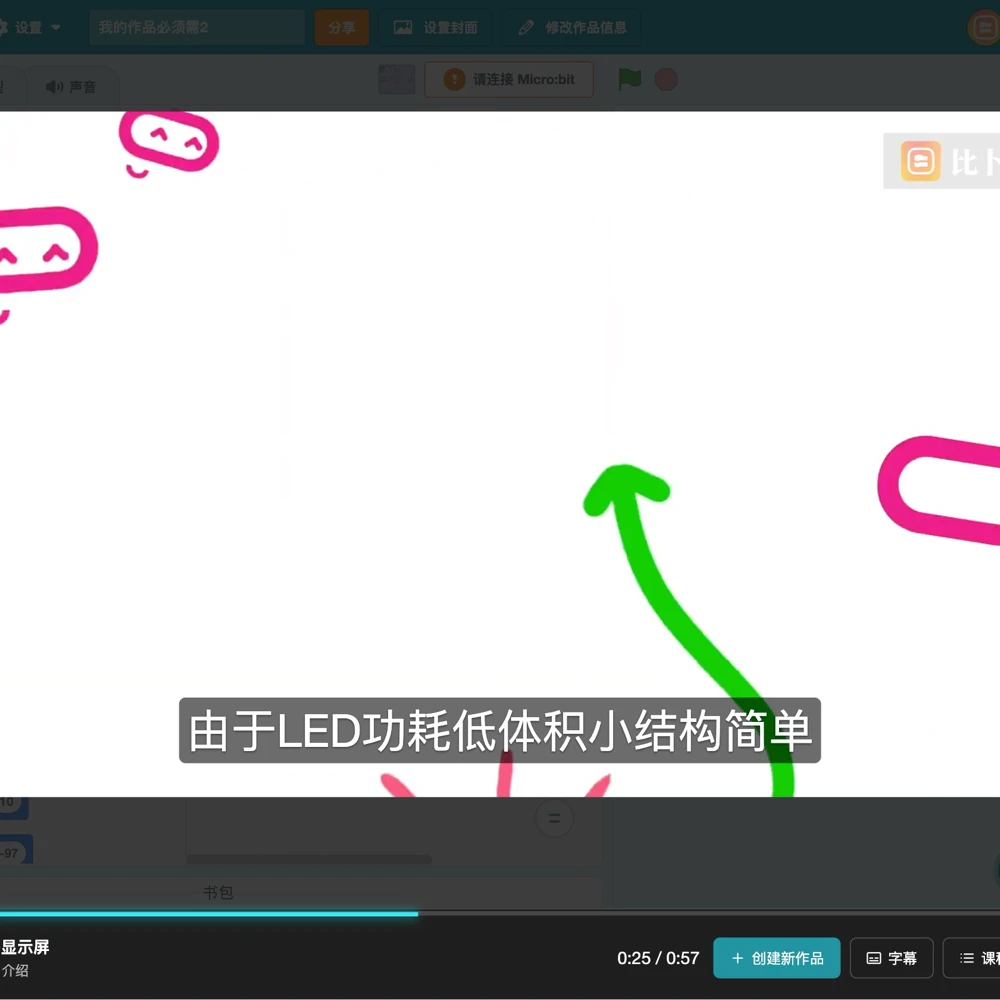Open the 设置 settings dropdown
Screen dimensions: 1000x1000
pyautogui.click(x=29, y=27)
